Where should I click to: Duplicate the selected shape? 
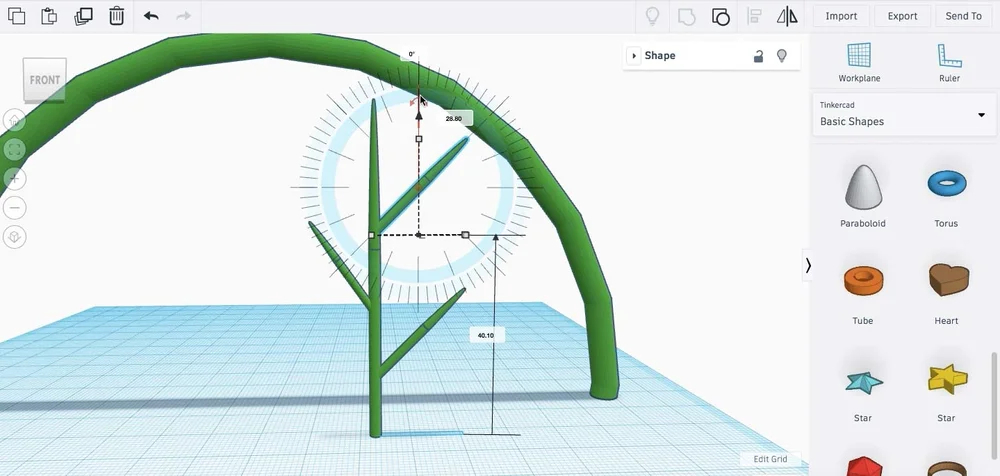[x=83, y=16]
